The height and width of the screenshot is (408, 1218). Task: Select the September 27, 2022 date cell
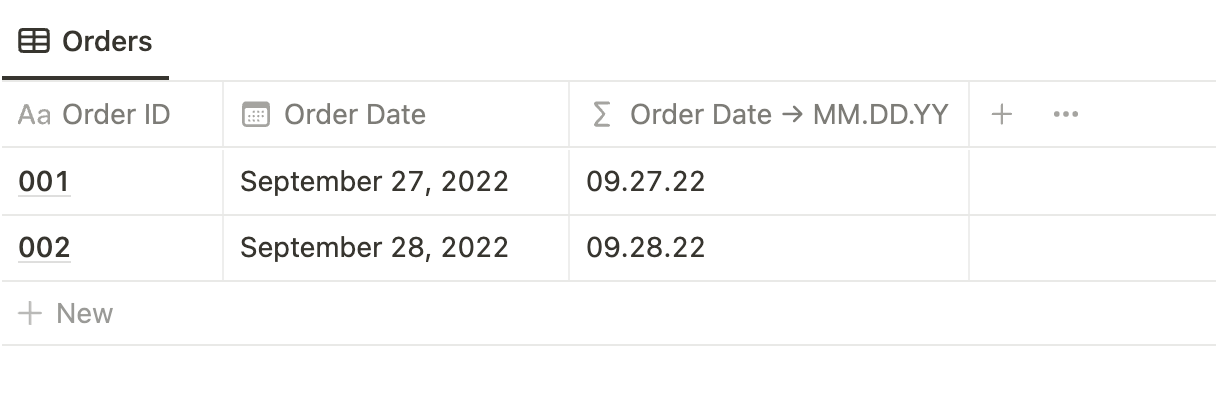point(374,182)
